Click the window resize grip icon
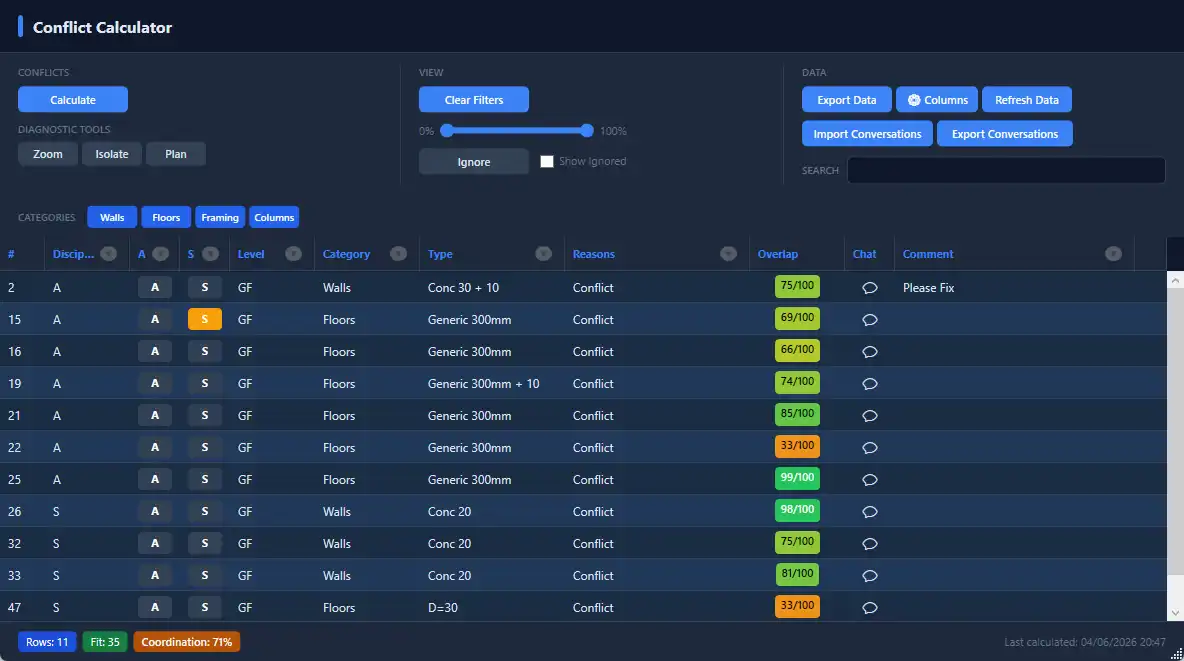Viewport: 1184px width, 661px height. click(1176, 654)
